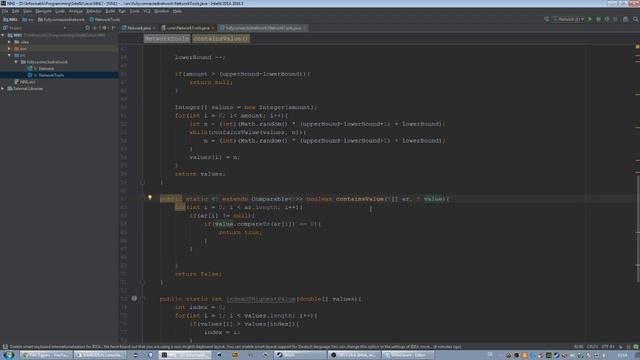640x360 pixels.
Task: Click src in the navigation bar
Action: tap(28, 20)
